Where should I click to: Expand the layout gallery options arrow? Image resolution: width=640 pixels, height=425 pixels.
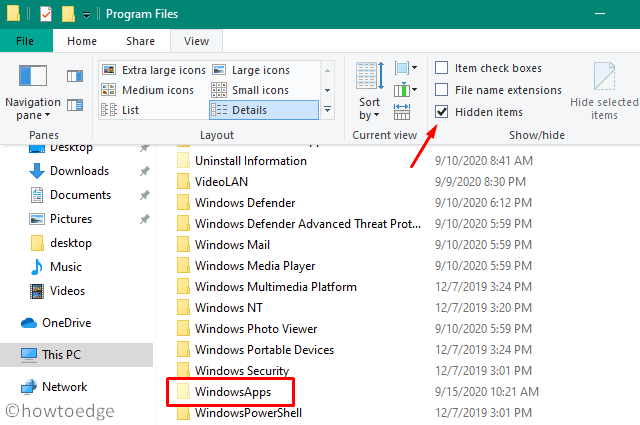click(x=327, y=110)
